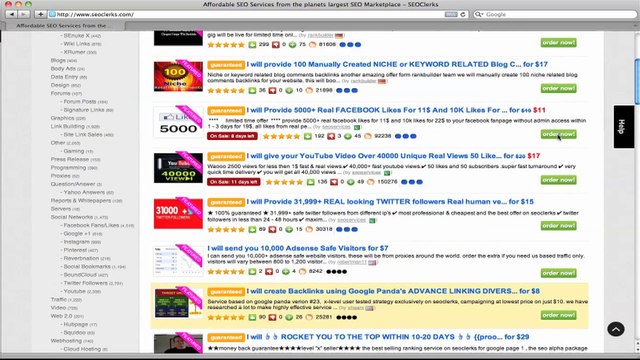Click star rating on NICHE Blog Comments listing

tap(226, 91)
